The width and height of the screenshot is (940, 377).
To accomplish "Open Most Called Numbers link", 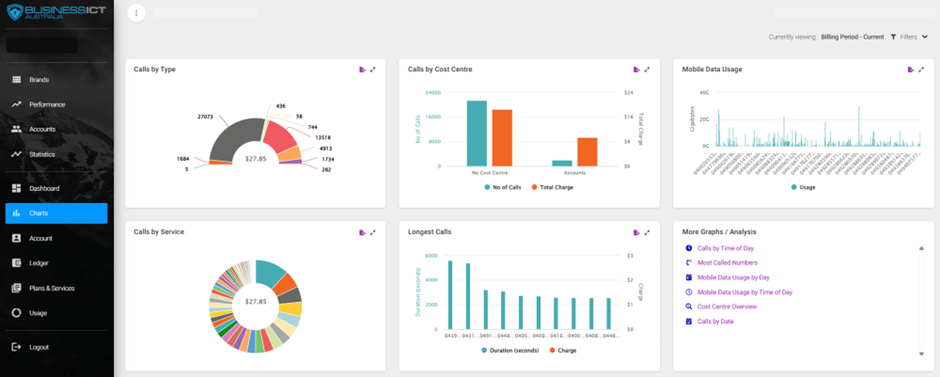I will click(727, 263).
